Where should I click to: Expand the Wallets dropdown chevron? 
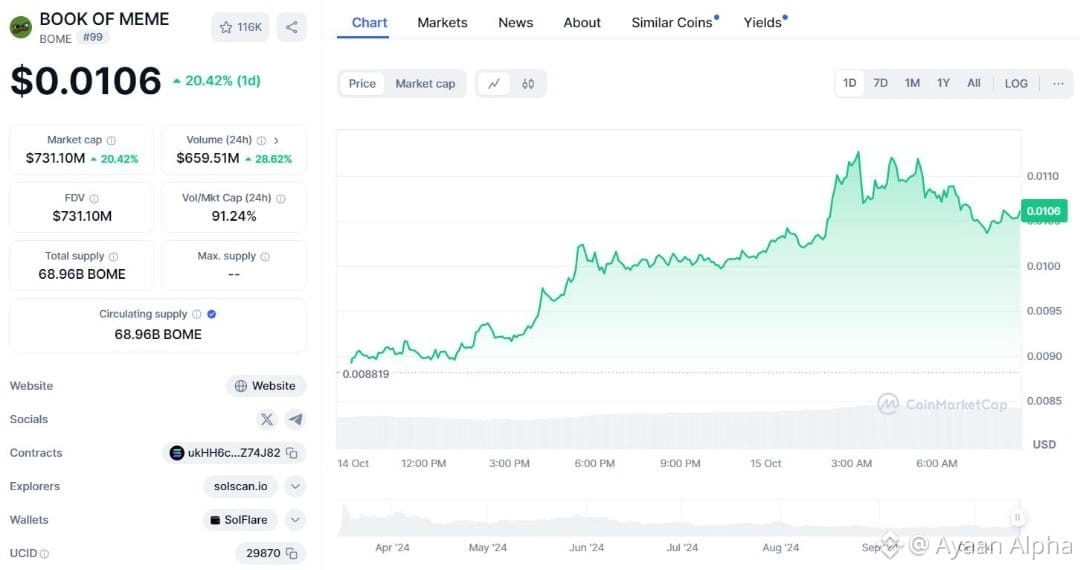pyautogui.click(x=295, y=520)
